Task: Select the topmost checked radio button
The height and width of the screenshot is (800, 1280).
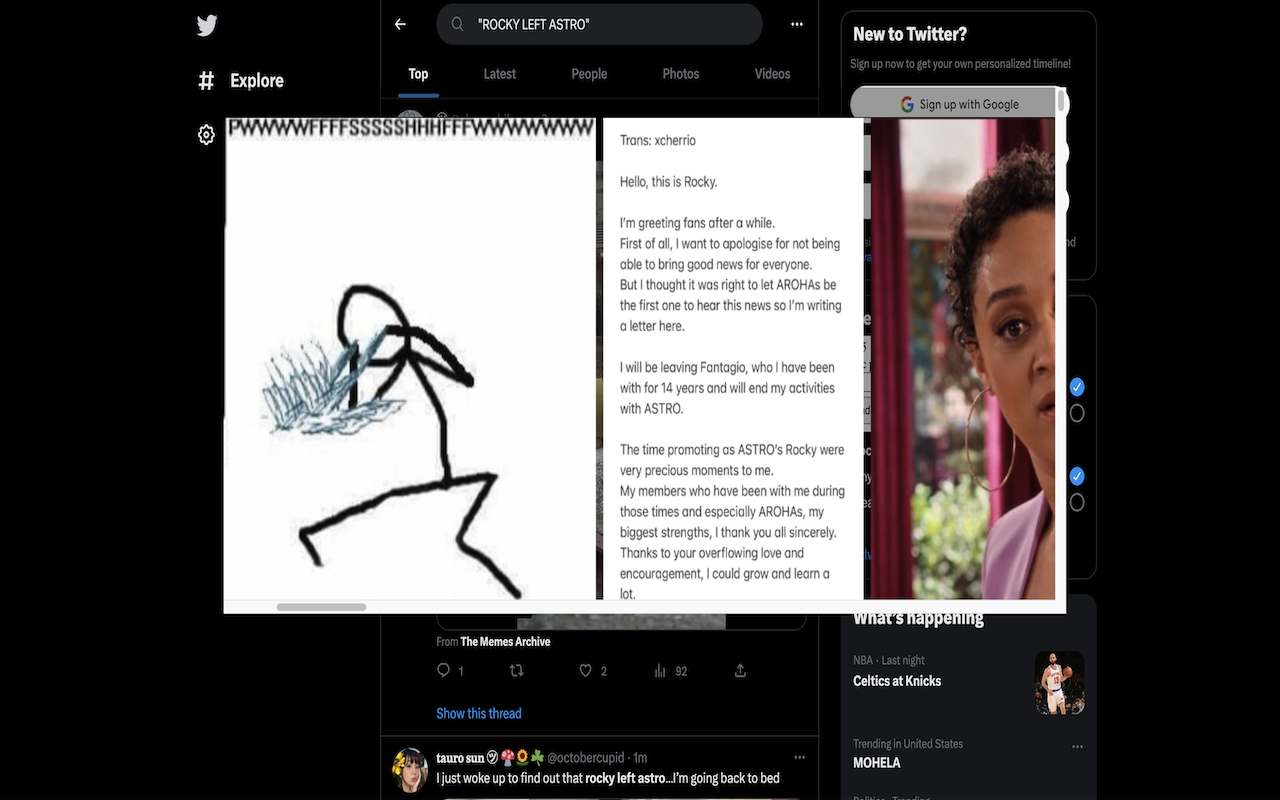Action: pos(1077,387)
